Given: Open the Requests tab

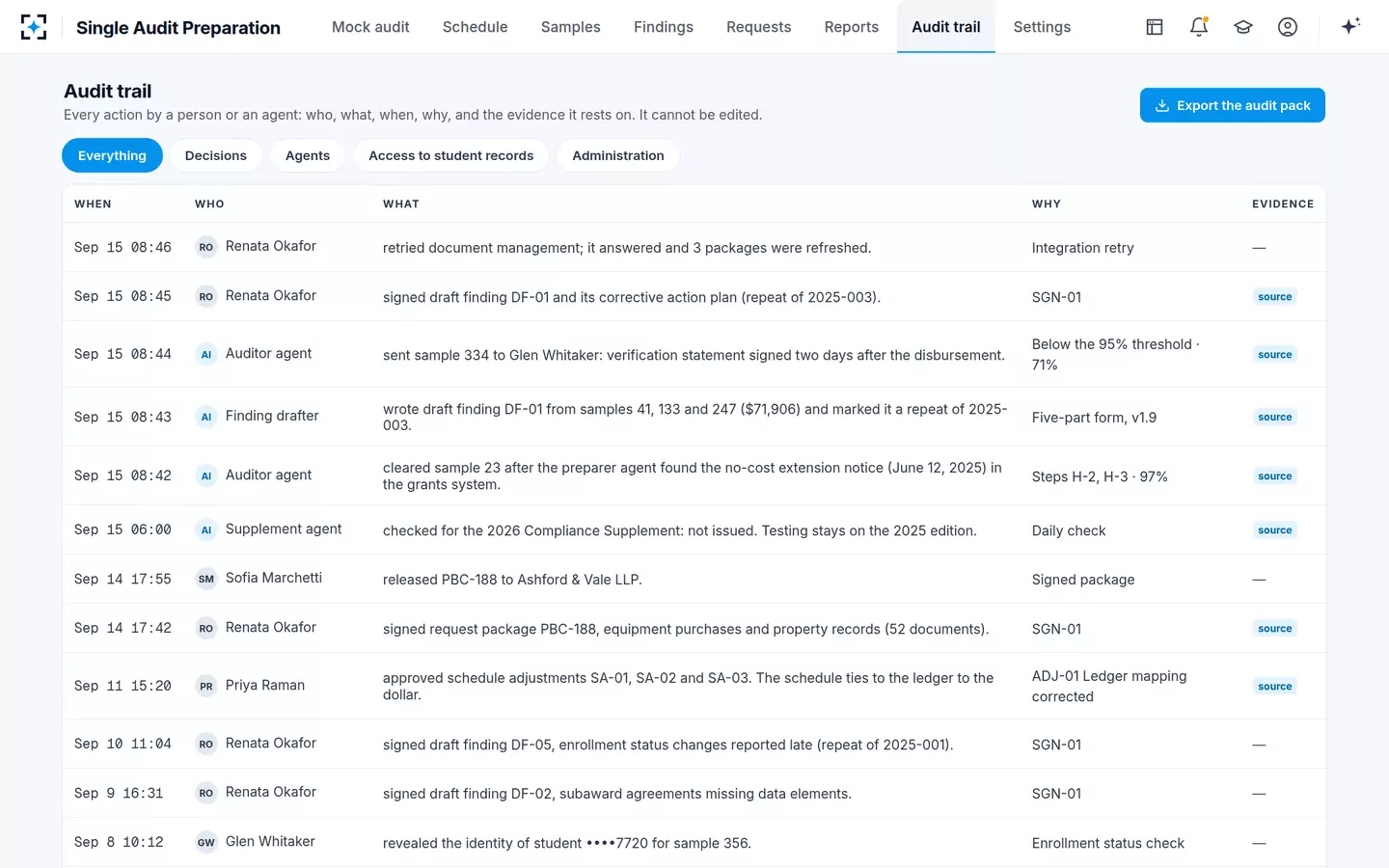Looking at the screenshot, I should (758, 27).
